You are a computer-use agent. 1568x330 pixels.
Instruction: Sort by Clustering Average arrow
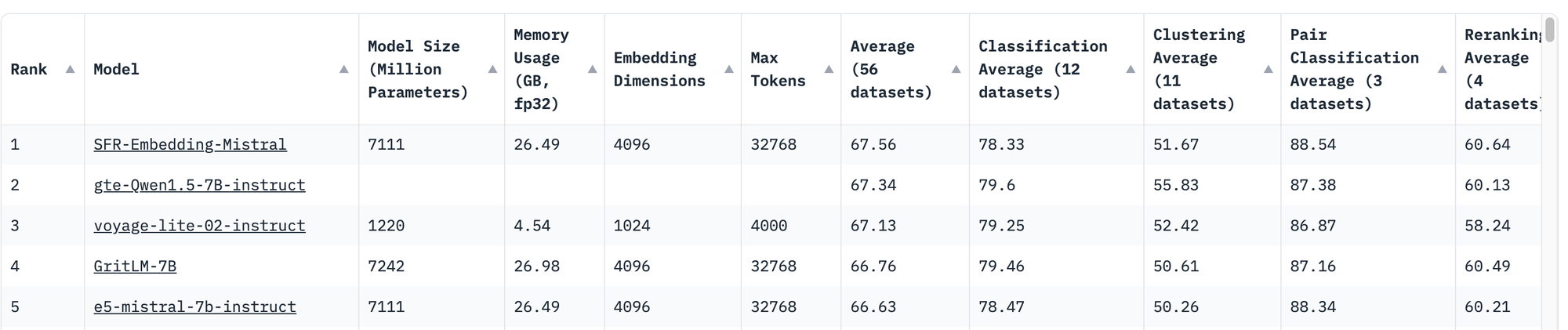click(1268, 69)
